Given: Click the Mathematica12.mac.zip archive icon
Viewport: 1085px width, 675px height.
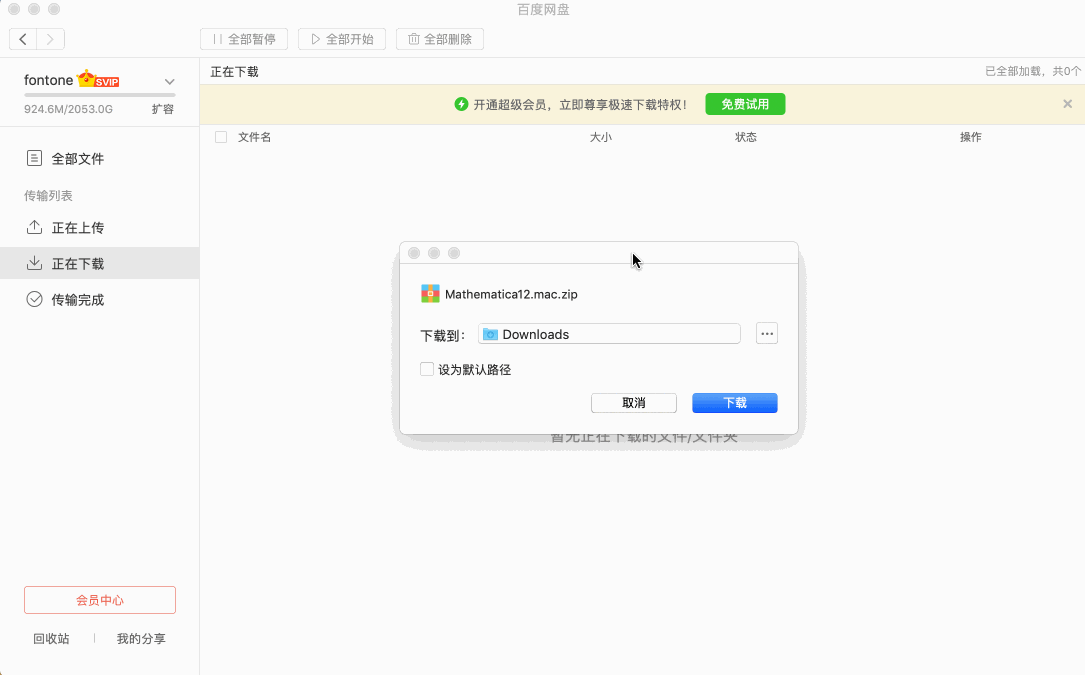Looking at the screenshot, I should [430, 294].
